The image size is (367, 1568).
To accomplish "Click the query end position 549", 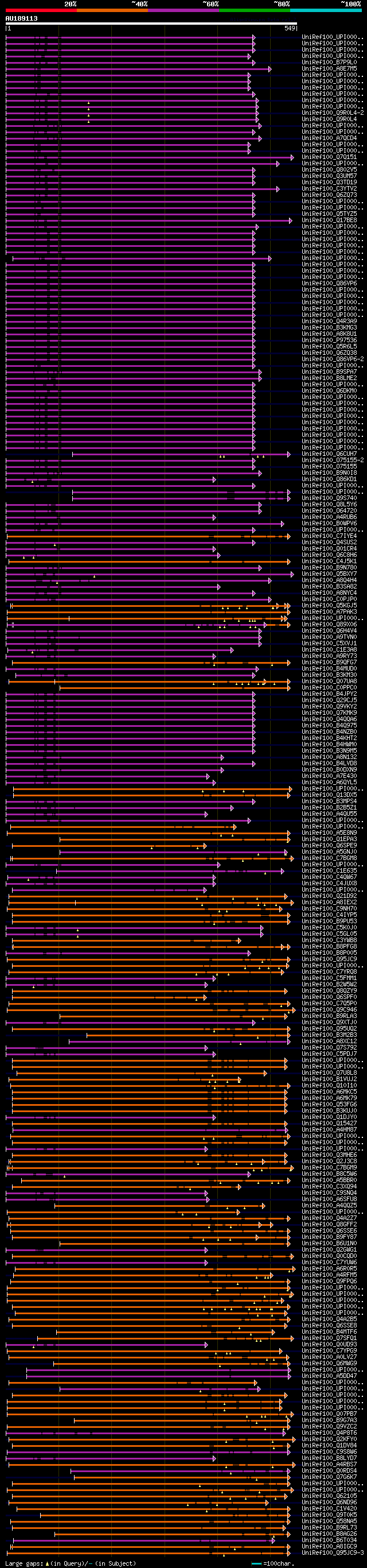I will click(x=289, y=29).
